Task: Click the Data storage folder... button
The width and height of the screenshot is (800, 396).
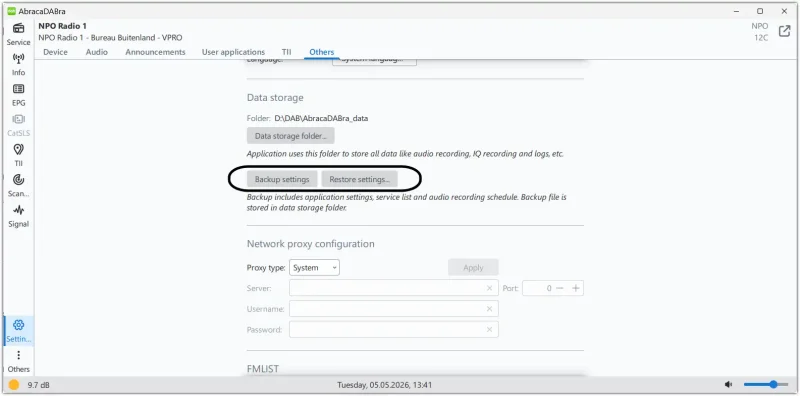Action: (x=291, y=136)
